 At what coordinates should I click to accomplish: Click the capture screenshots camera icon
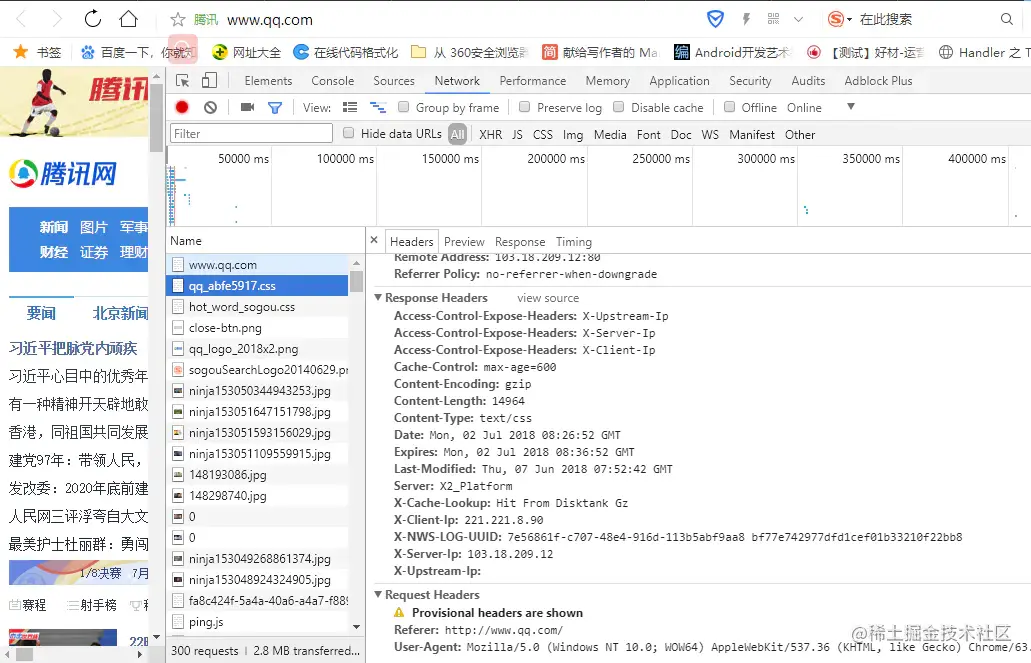(247, 107)
